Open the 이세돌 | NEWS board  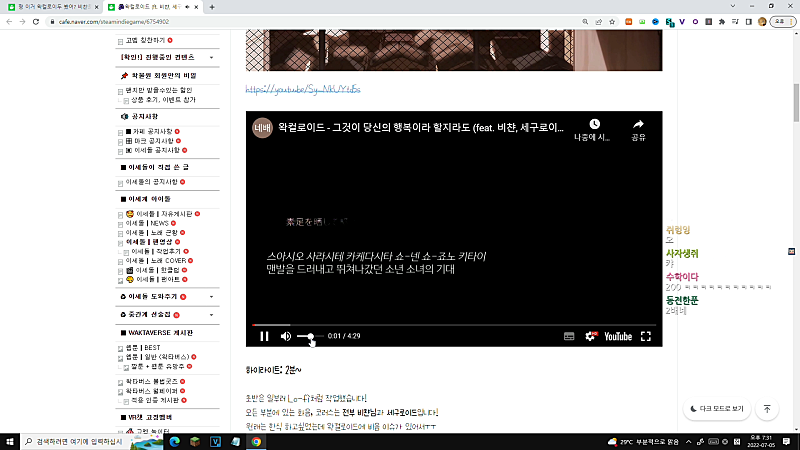pyautogui.click(x=147, y=223)
